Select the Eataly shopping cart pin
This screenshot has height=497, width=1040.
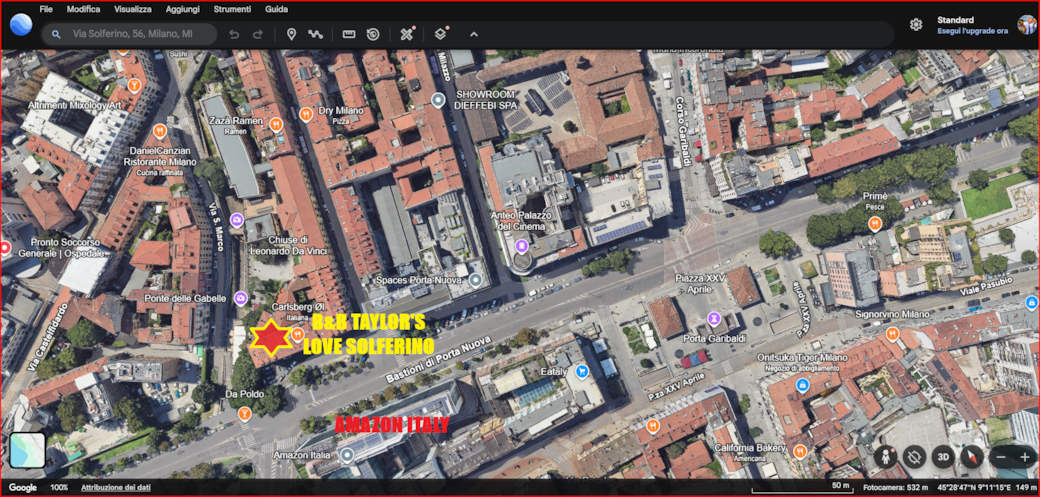coord(582,370)
